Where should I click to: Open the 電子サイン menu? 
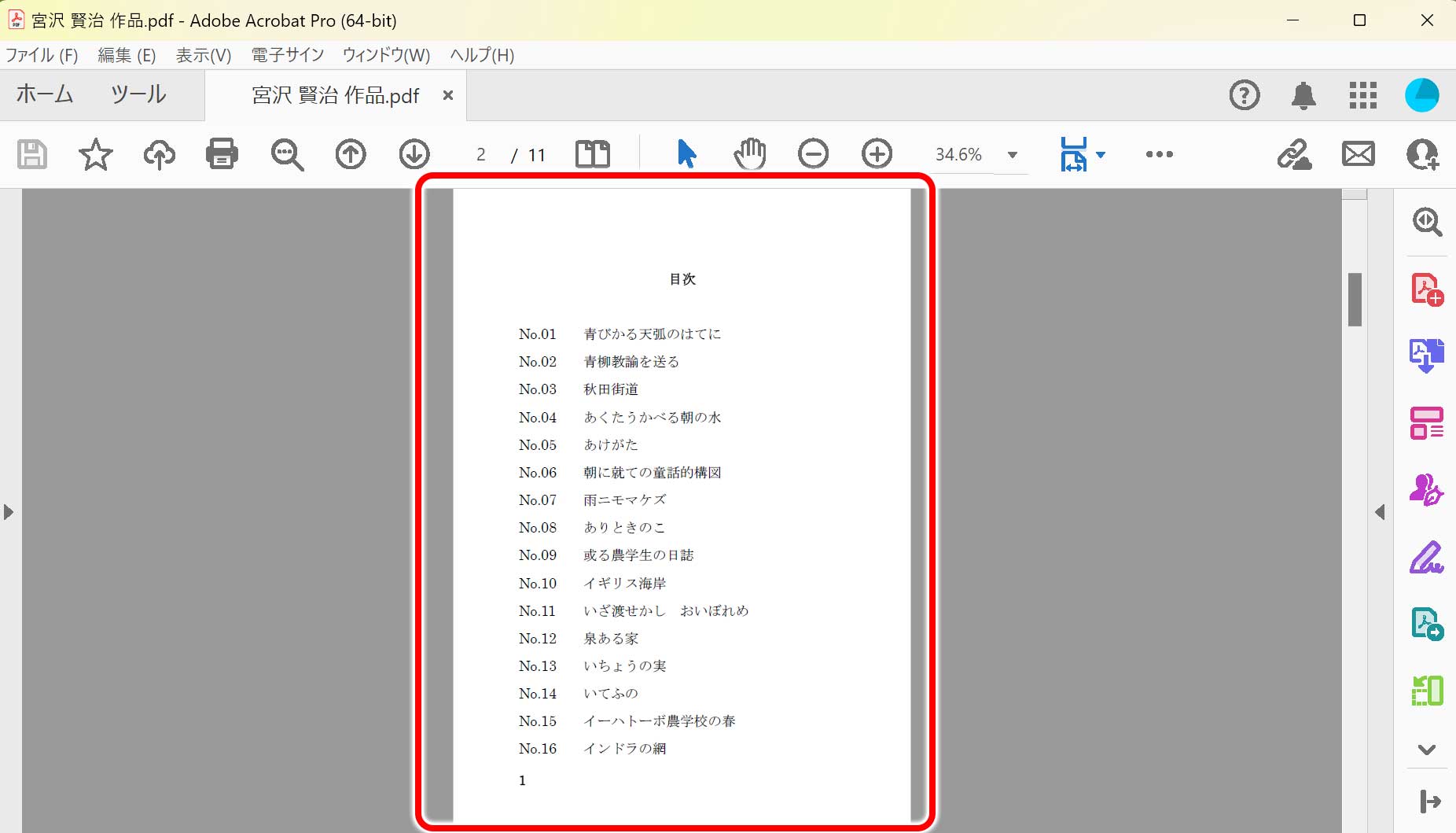point(288,55)
